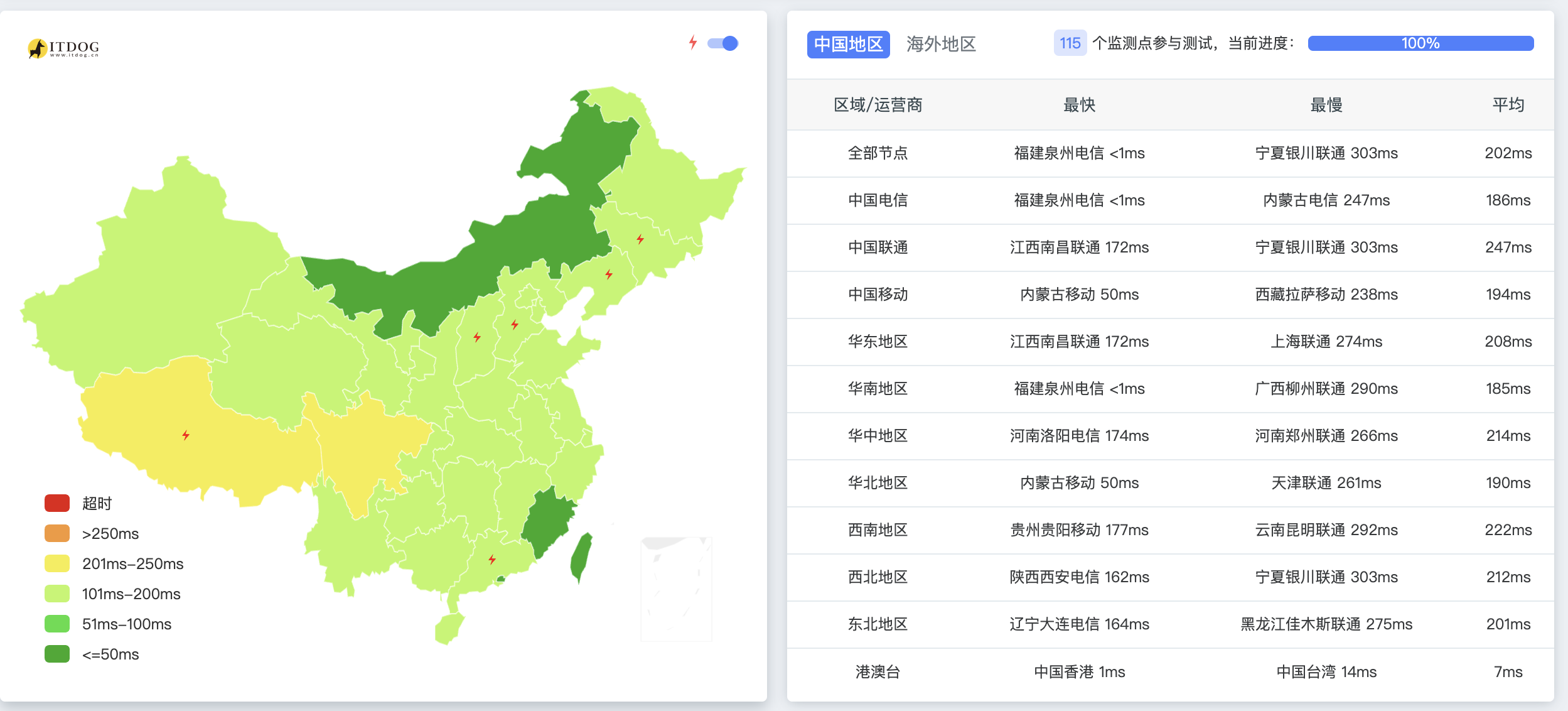Click the red 超时 legend swatch
This screenshot has width=1568, height=711.
tap(57, 503)
